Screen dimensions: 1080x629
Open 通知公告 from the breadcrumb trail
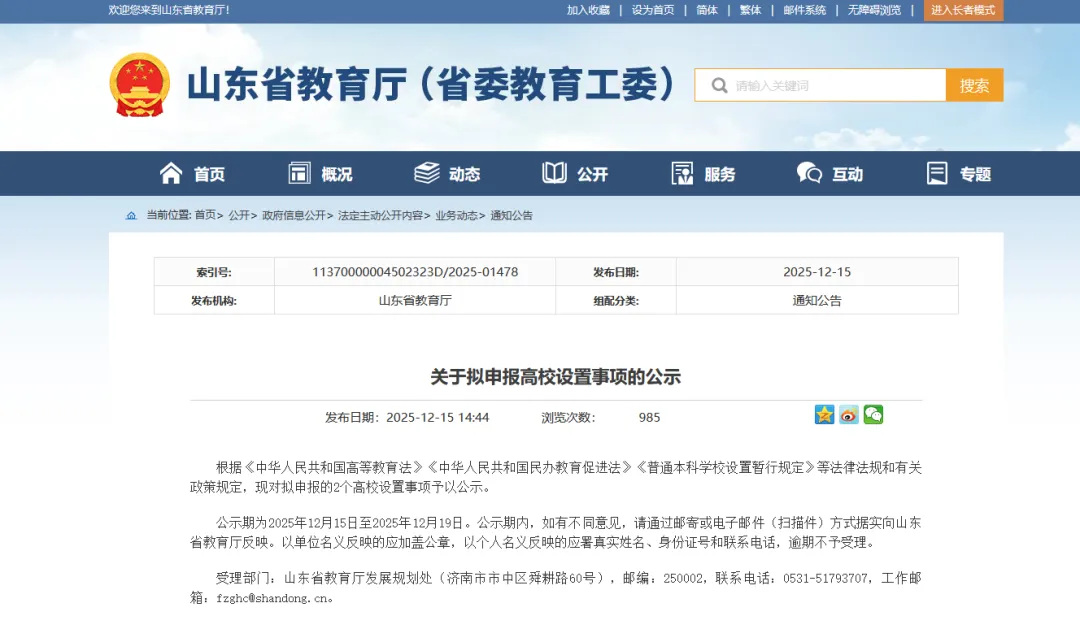[x=510, y=214]
